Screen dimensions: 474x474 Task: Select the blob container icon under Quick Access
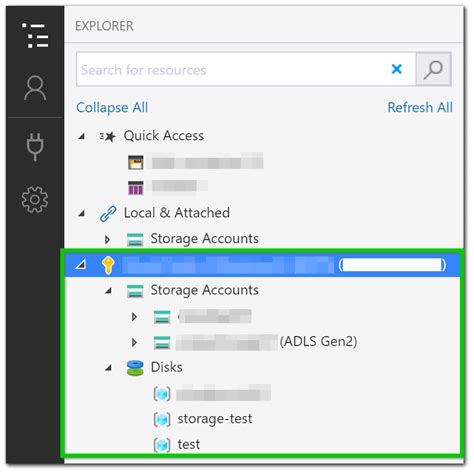point(136,163)
